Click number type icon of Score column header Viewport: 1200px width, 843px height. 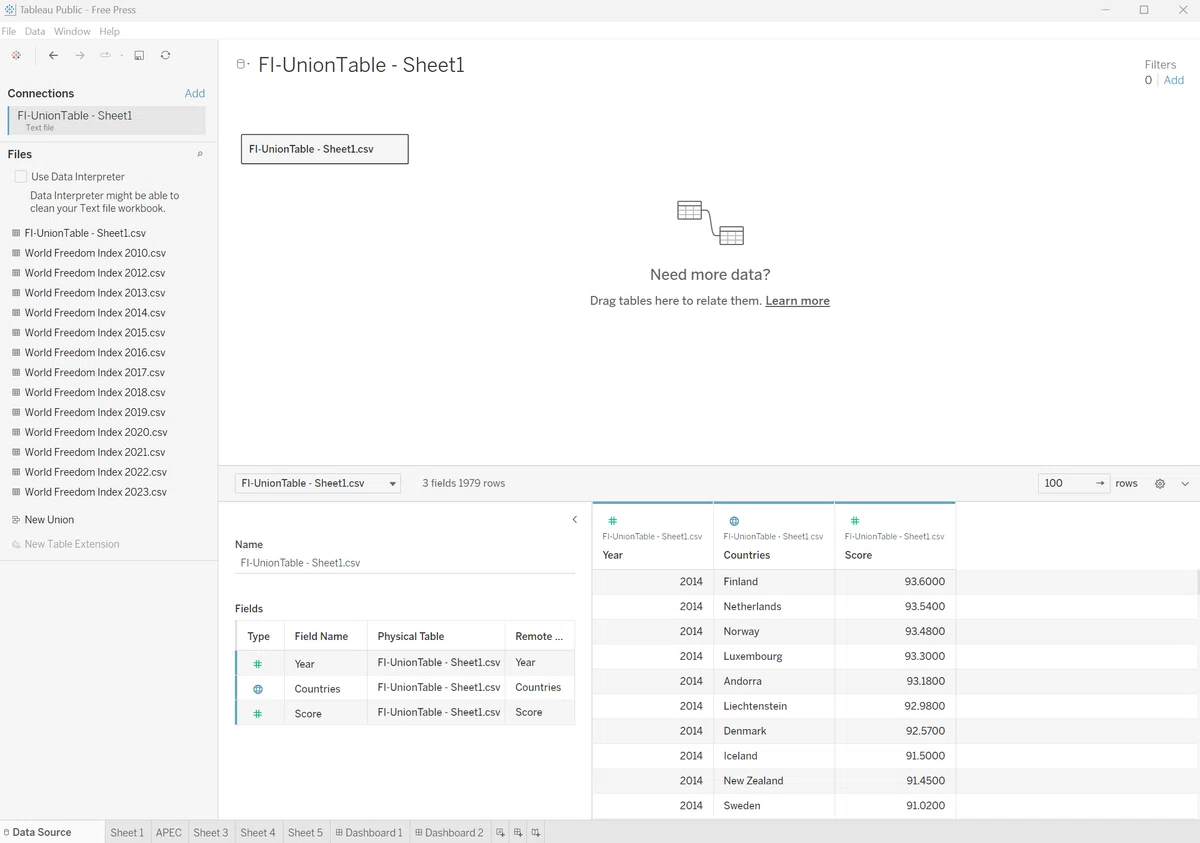(854, 521)
